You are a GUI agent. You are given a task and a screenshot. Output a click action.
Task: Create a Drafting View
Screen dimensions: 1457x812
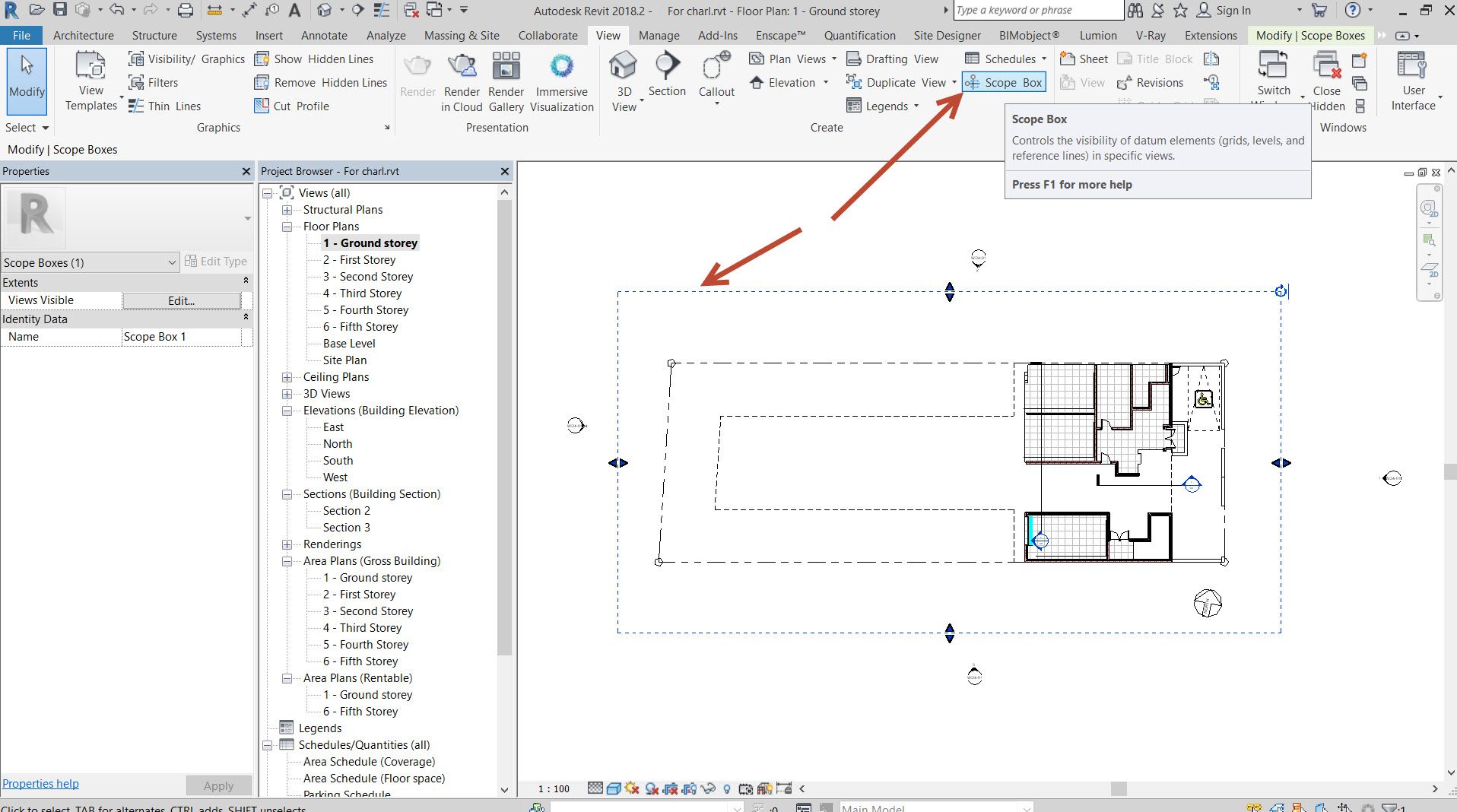pos(893,59)
